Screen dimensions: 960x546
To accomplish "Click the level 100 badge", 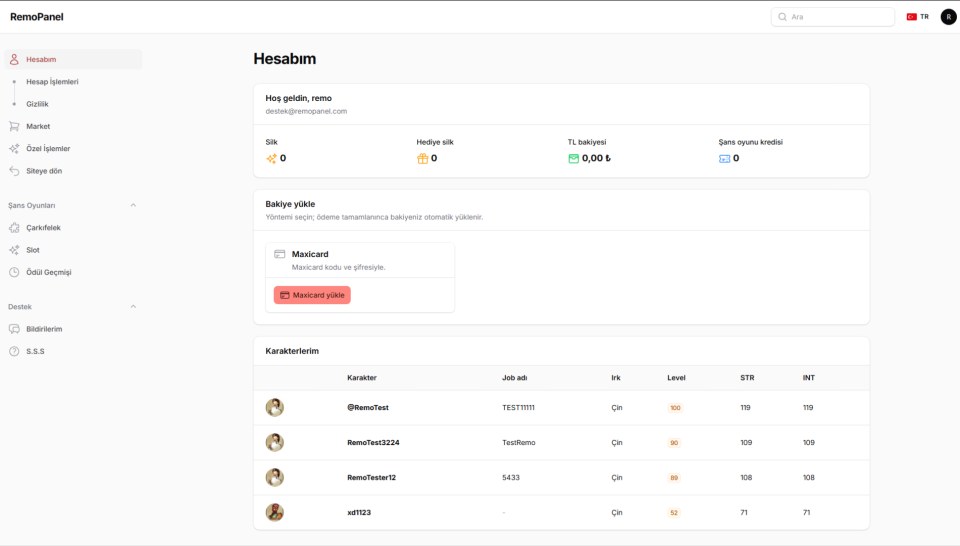I will (675, 408).
